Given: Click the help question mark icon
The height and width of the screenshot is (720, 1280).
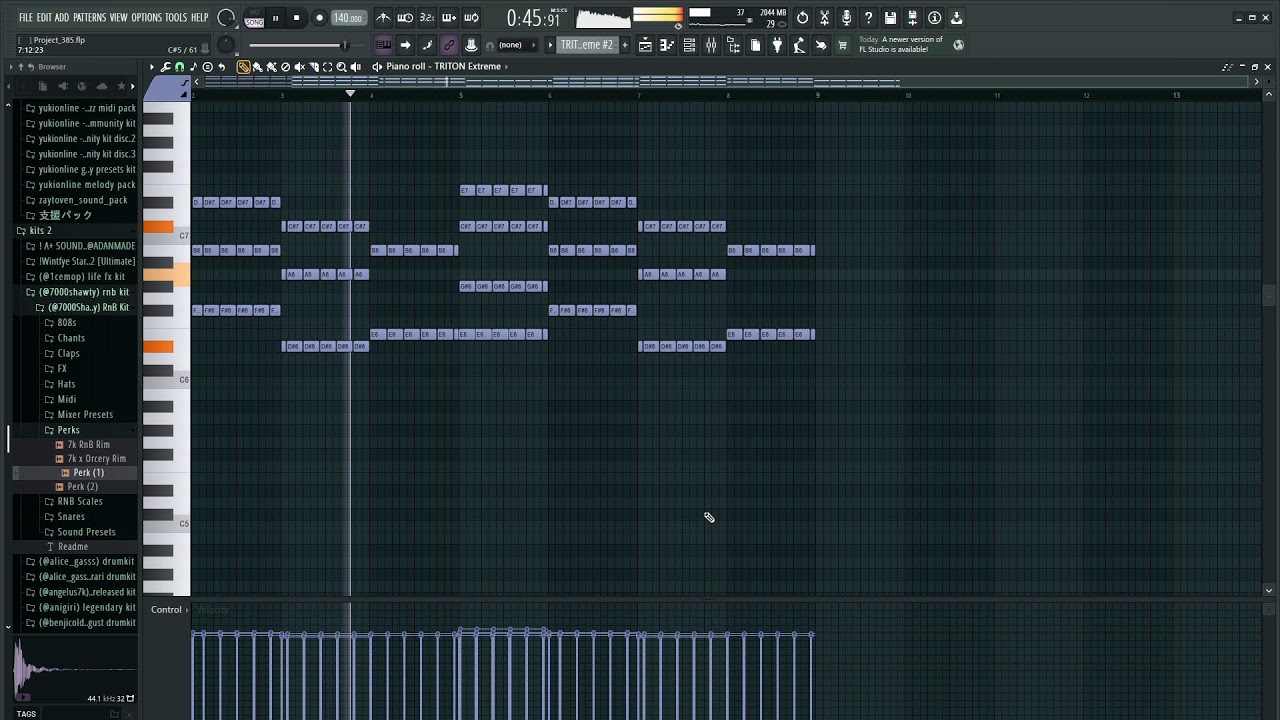Looking at the screenshot, I should pos(868,18).
